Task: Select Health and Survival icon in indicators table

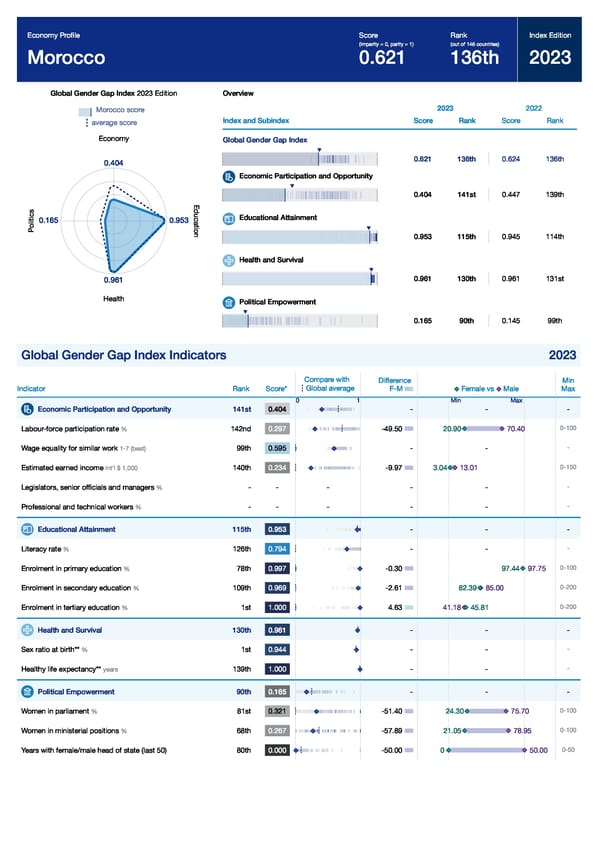Action: coord(26,629)
